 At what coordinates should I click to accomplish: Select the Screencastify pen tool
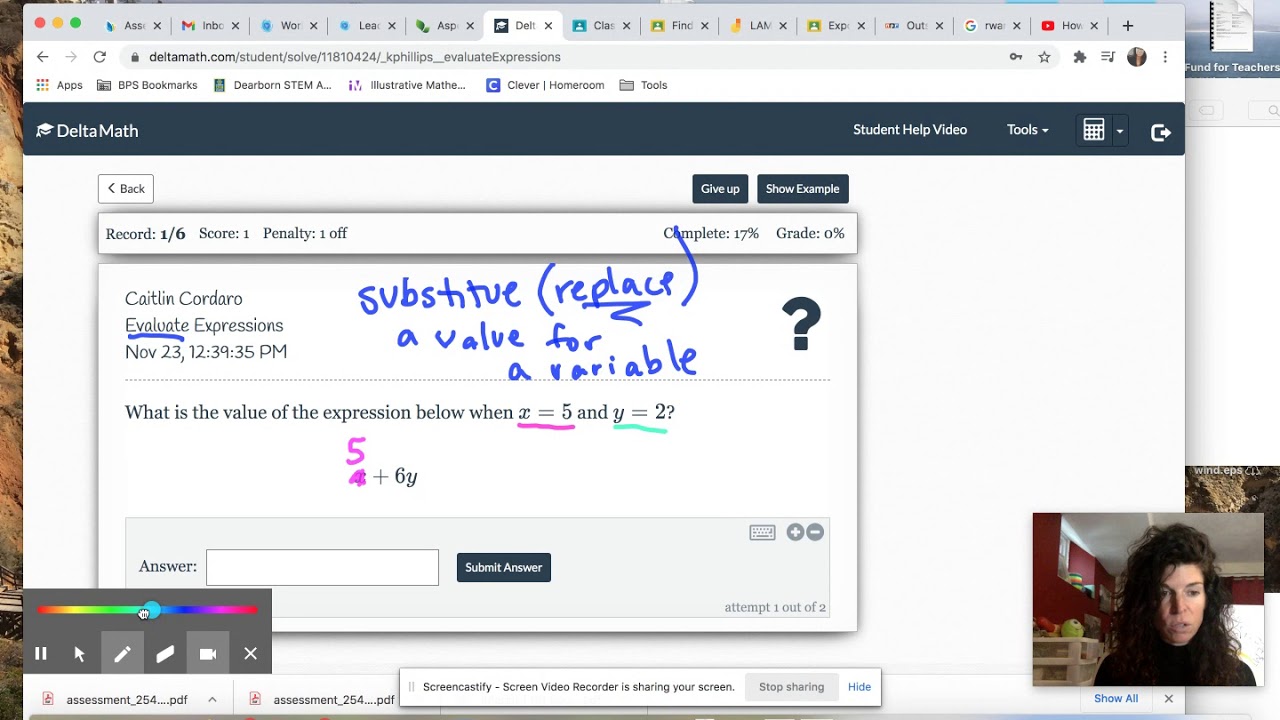(x=122, y=654)
